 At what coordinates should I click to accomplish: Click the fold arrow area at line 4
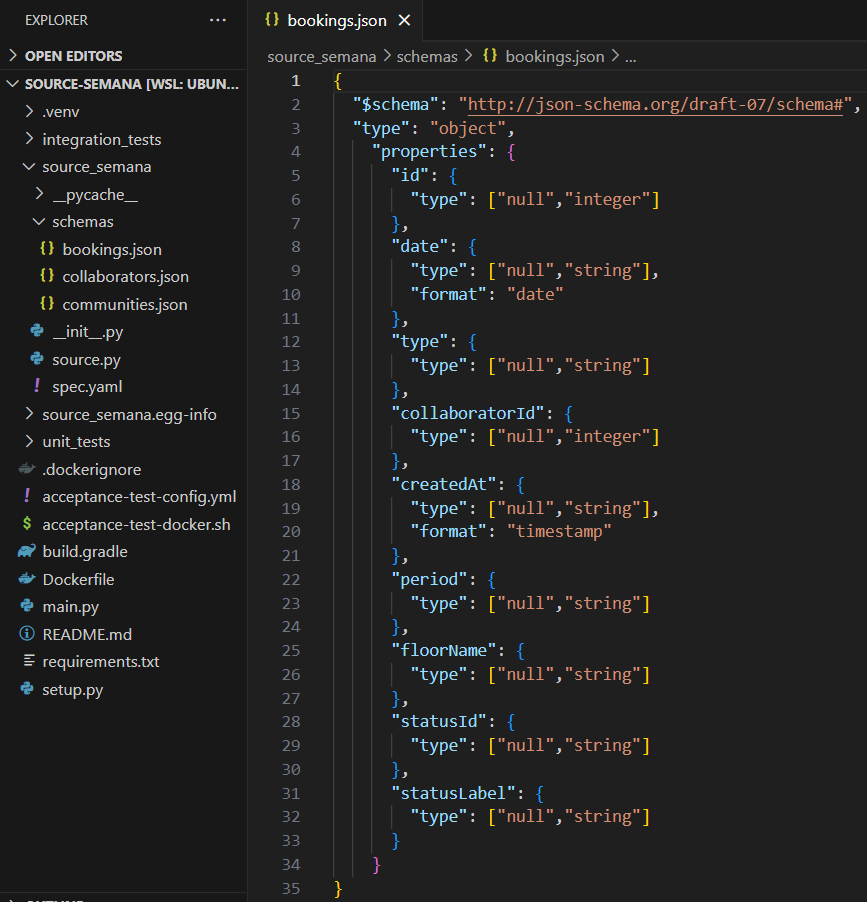[x=318, y=152]
